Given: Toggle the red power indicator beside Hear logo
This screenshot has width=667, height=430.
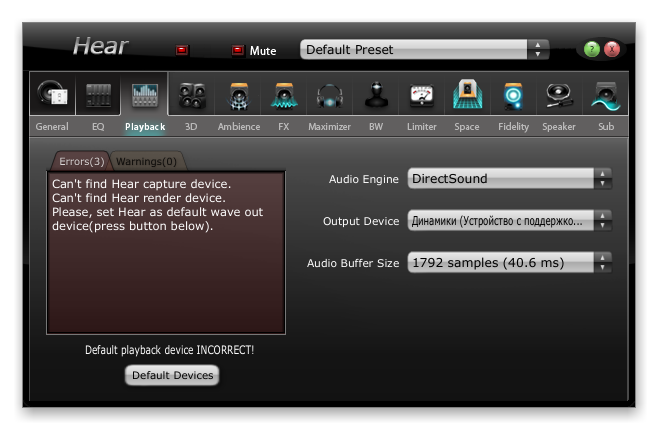Looking at the screenshot, I should tap(182, 50).
